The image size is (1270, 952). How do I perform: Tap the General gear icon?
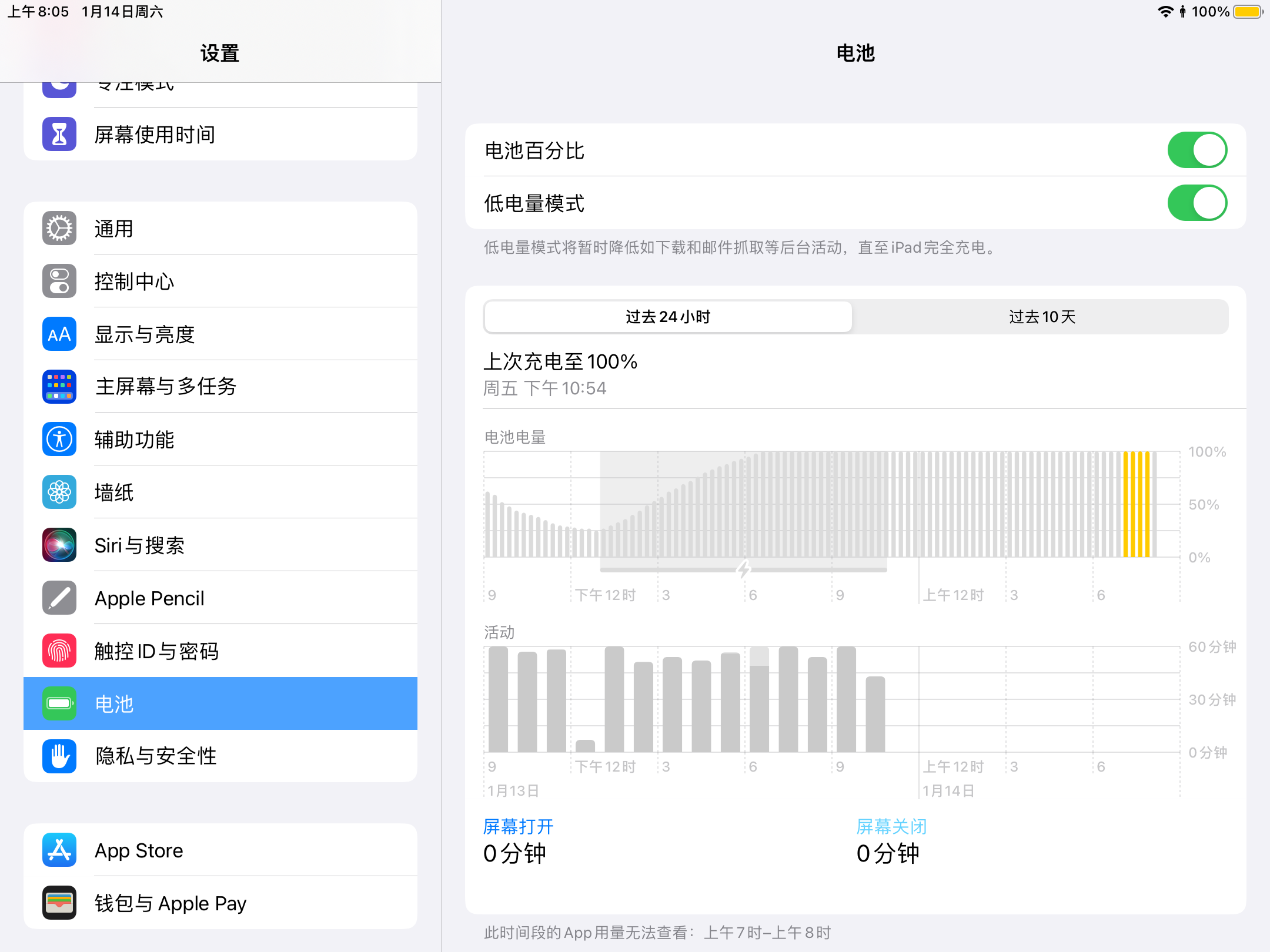click(59, 229)
